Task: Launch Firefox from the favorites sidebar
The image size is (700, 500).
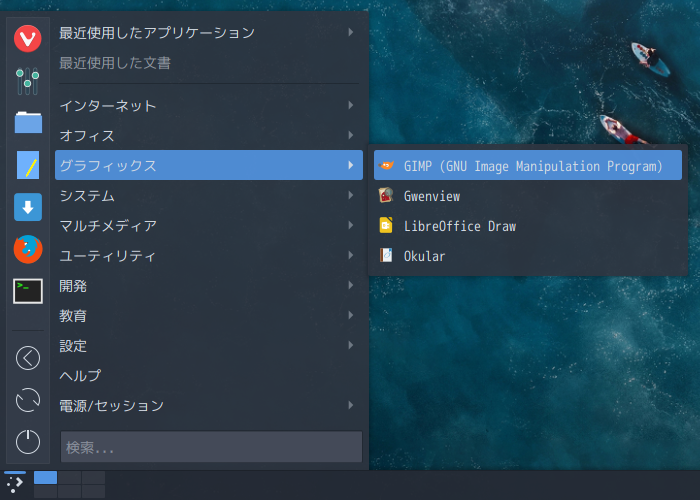Action: pos(28,249)
